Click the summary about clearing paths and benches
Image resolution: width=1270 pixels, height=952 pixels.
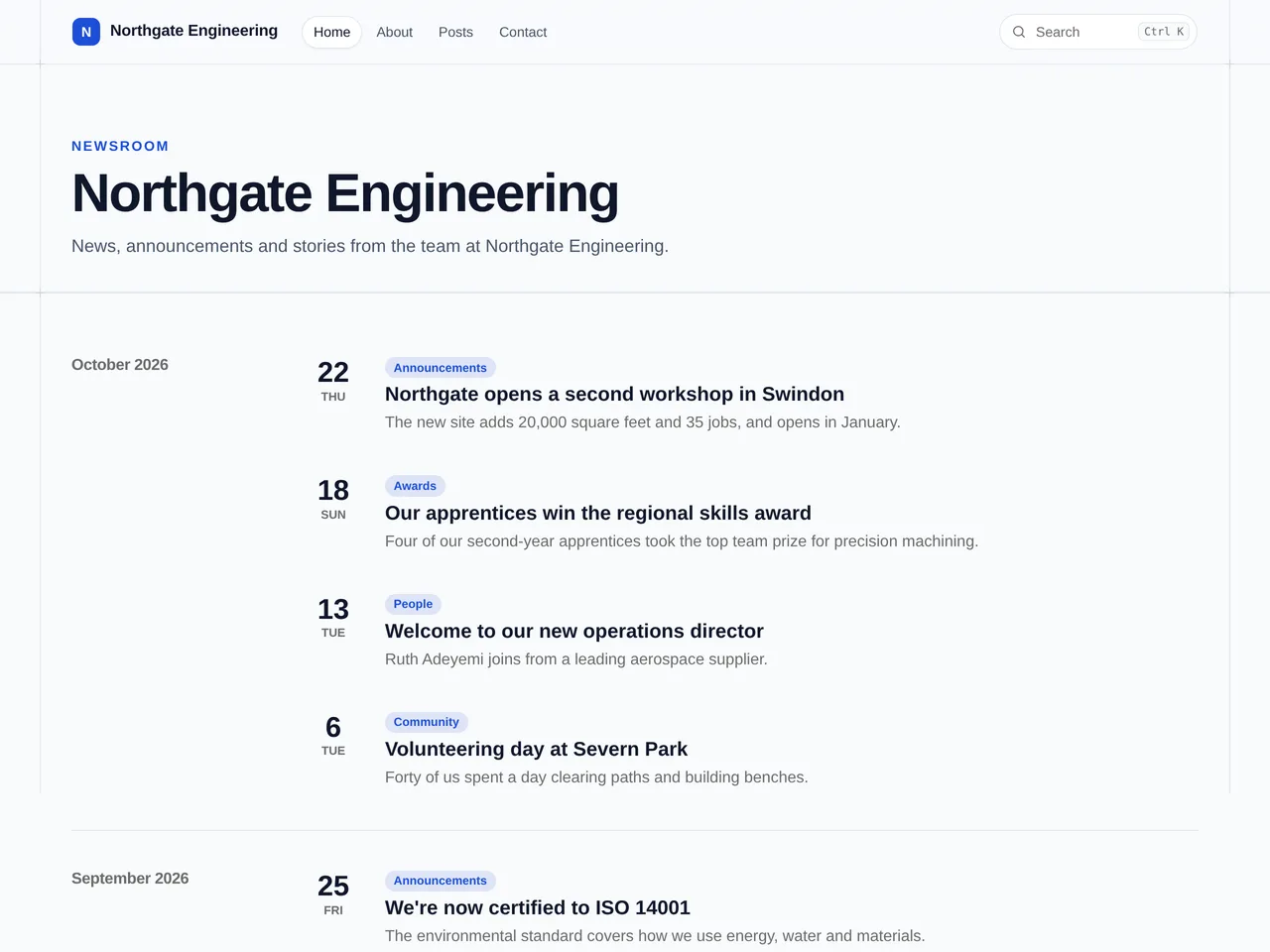point(596,777)
